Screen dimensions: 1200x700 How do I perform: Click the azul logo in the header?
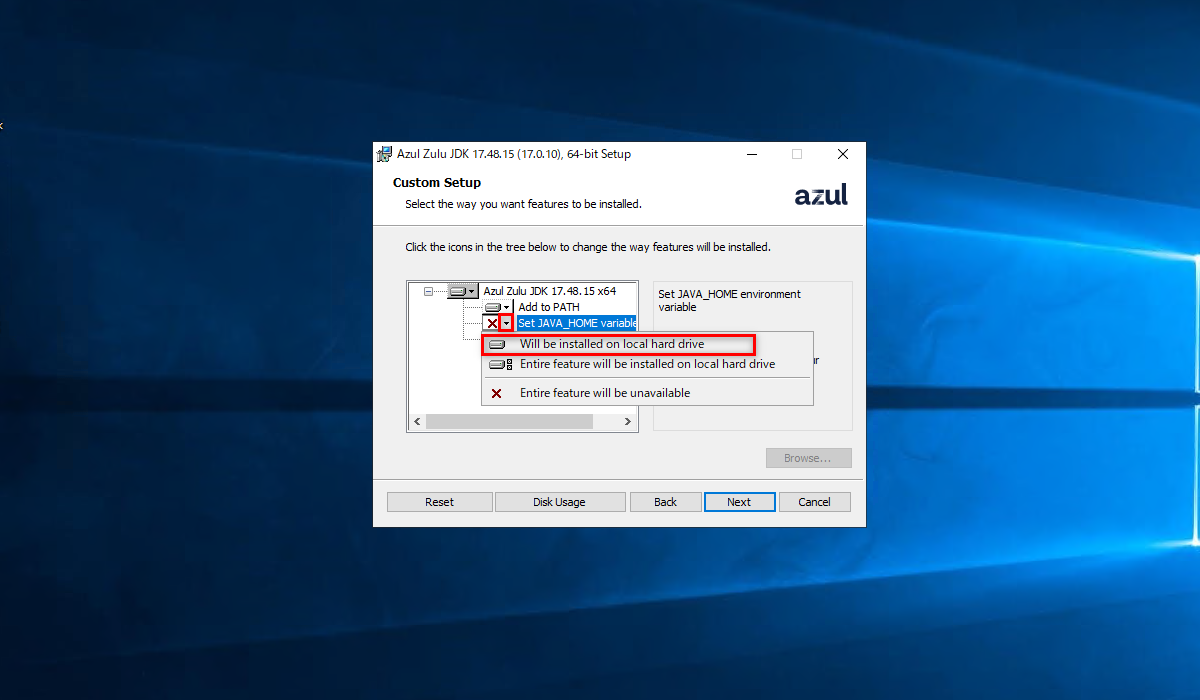click(x=821, y=194)
